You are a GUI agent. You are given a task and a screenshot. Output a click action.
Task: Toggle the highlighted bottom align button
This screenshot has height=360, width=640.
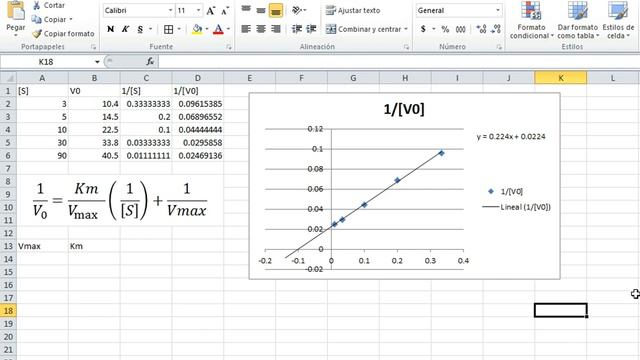(276, 11)
